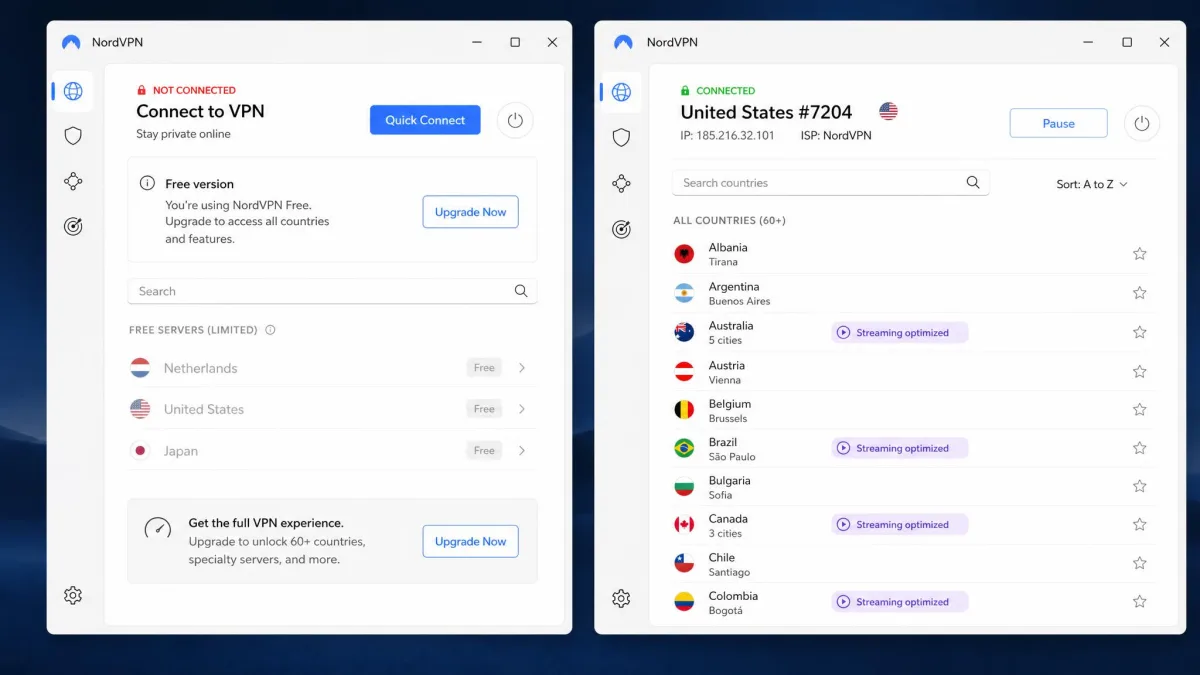The image size is (1200, 675).
Task: Select Argentina Buenos Aires server row
Action: [x=914, y=293]
